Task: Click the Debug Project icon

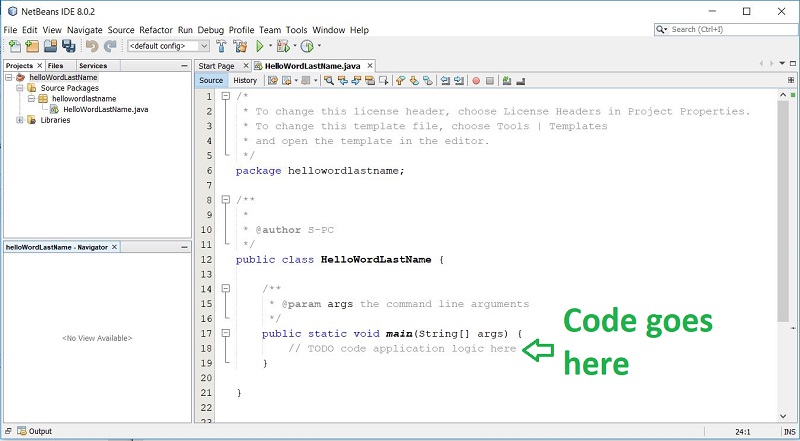Action: click(x=282, y=46)
